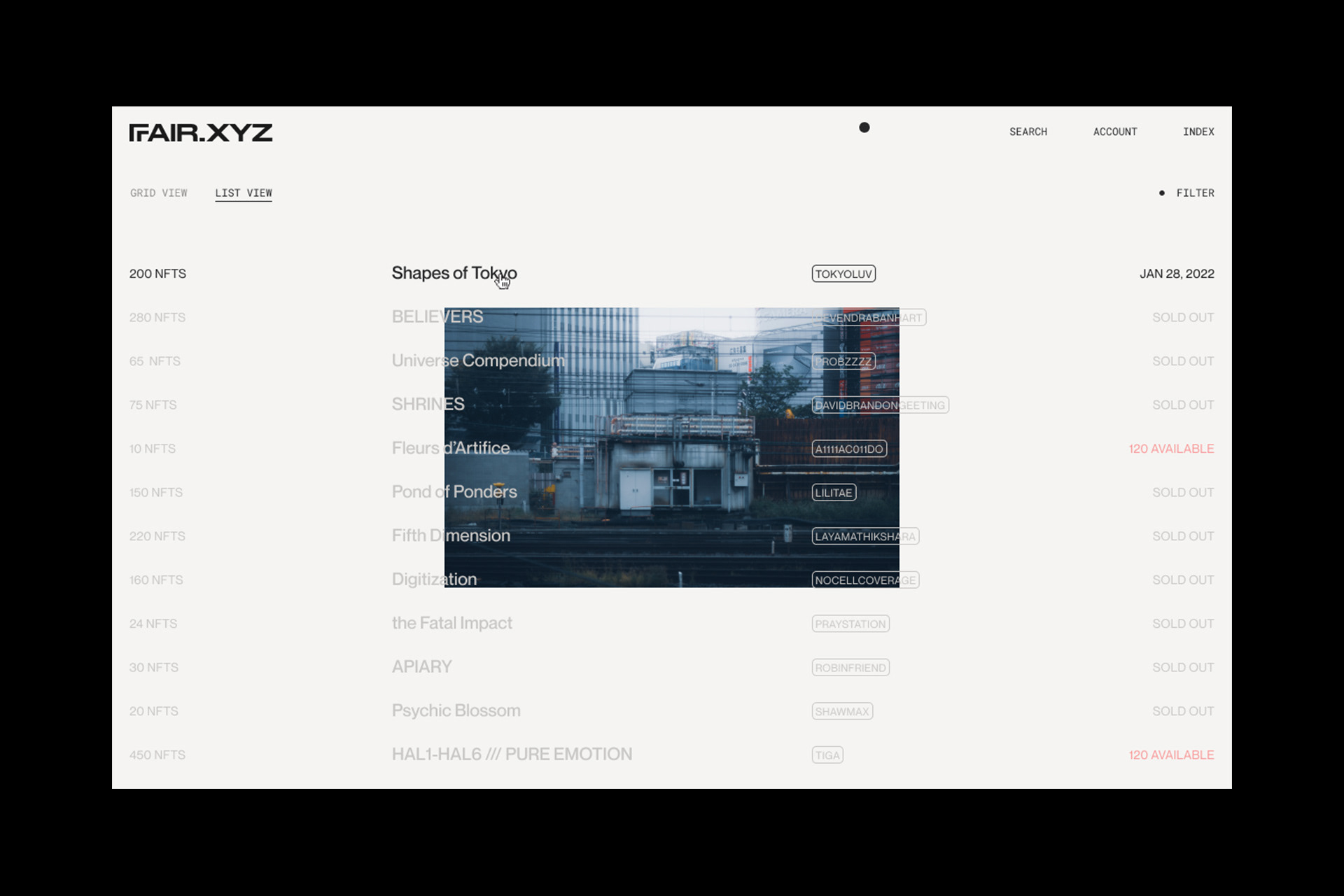Click the Tokyo street preview image
This screenshot has height=896, width=1344.
coord(671,447)
